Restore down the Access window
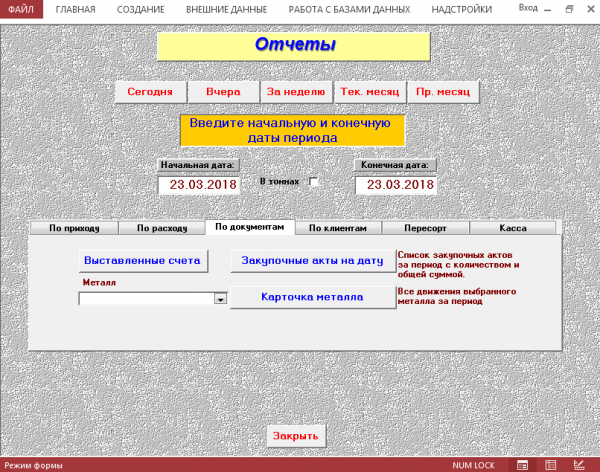The height and width of the screenshot is (472, 600). point(569,9)
